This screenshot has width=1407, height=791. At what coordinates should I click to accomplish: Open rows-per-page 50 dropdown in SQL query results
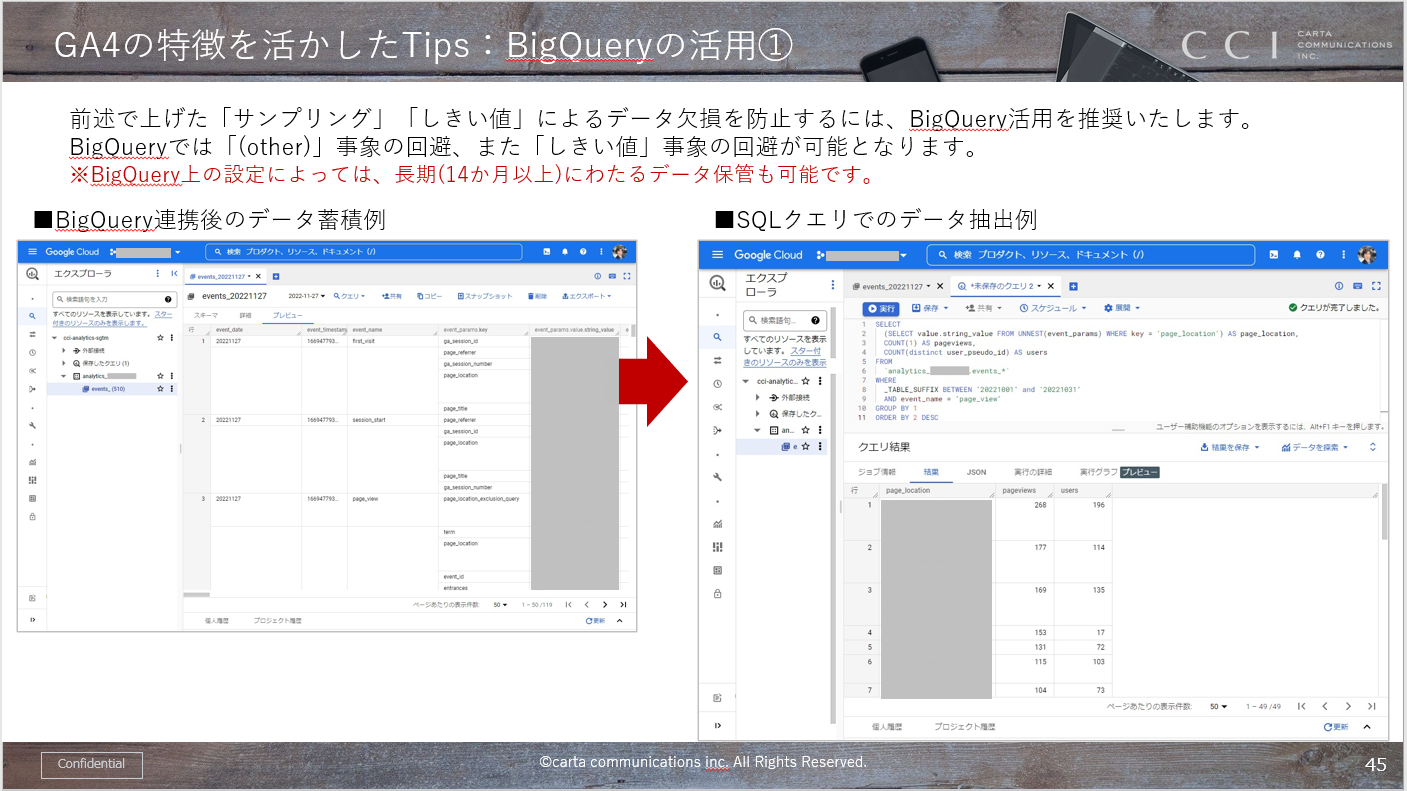coord(1218,706)
